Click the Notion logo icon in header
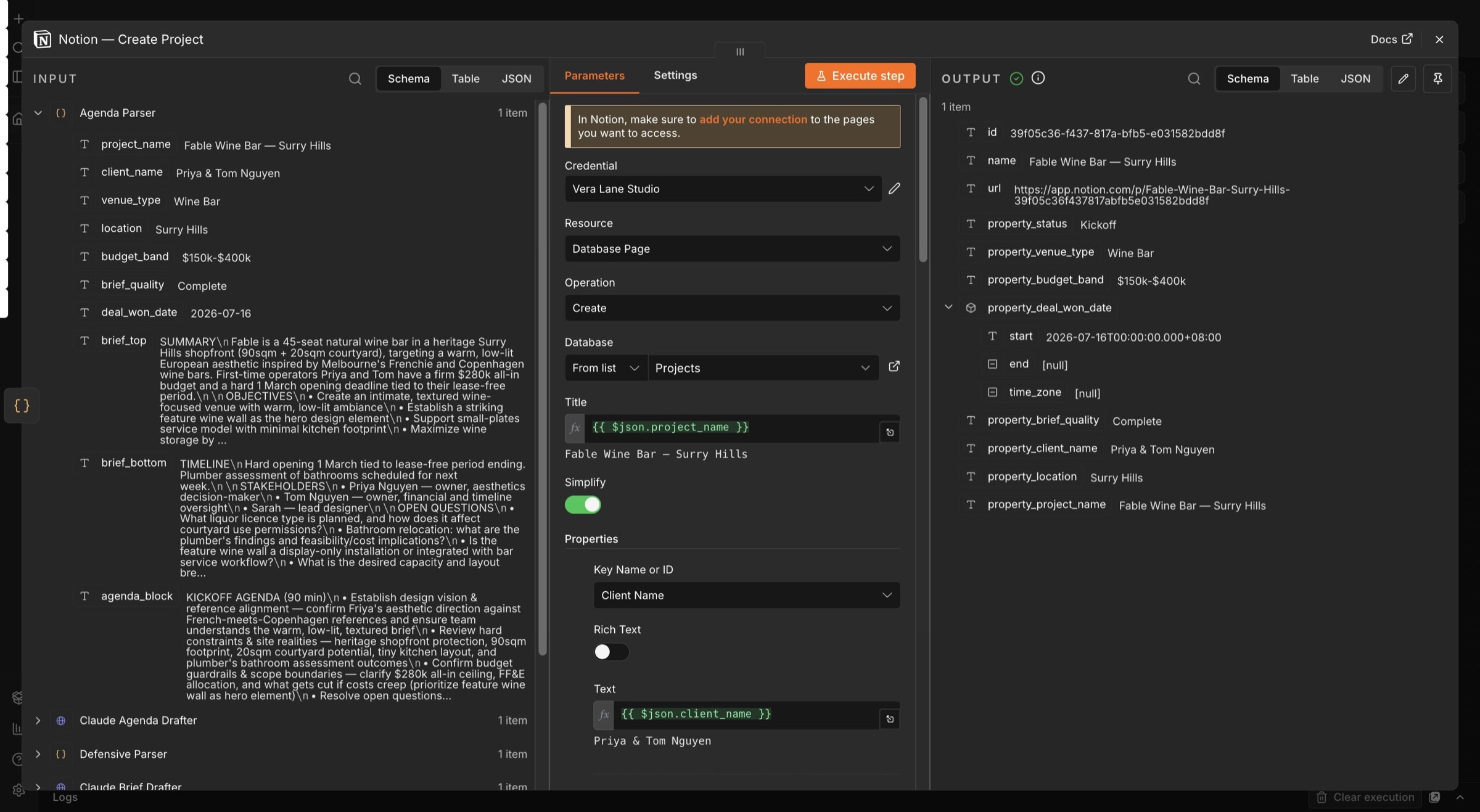The image size is (1480, 812). point(42,39)
